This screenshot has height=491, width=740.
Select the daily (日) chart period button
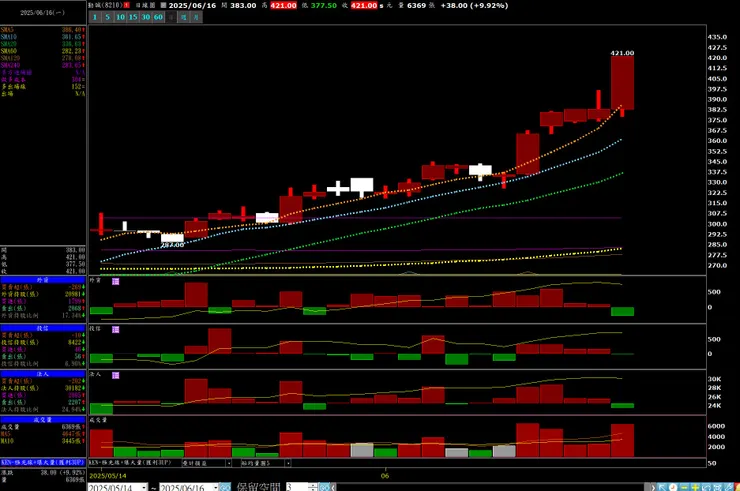(x=171, y=17)
